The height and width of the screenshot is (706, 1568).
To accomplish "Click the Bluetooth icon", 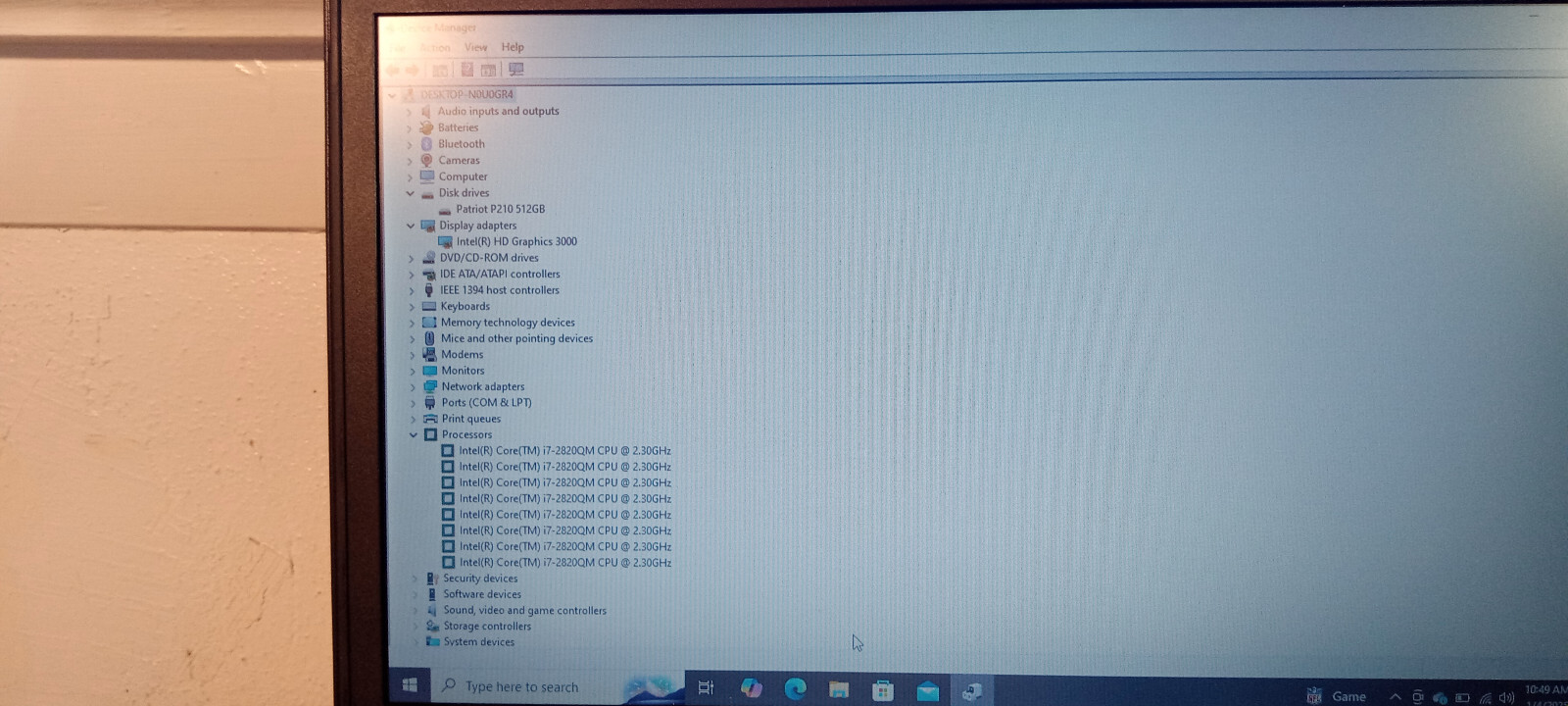I will (x=426, y=144).
